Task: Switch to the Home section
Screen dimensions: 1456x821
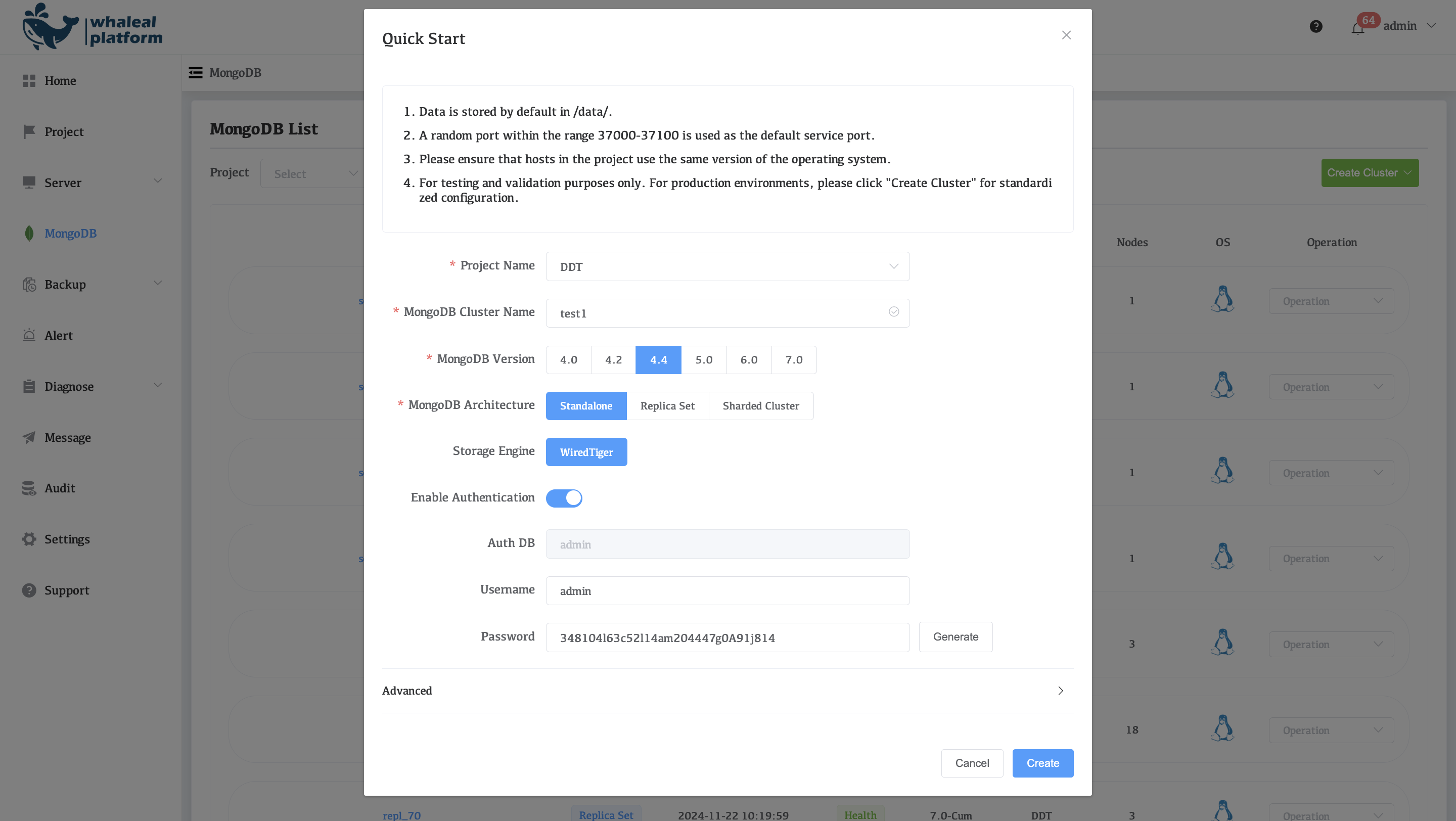Action: (60, 81)
